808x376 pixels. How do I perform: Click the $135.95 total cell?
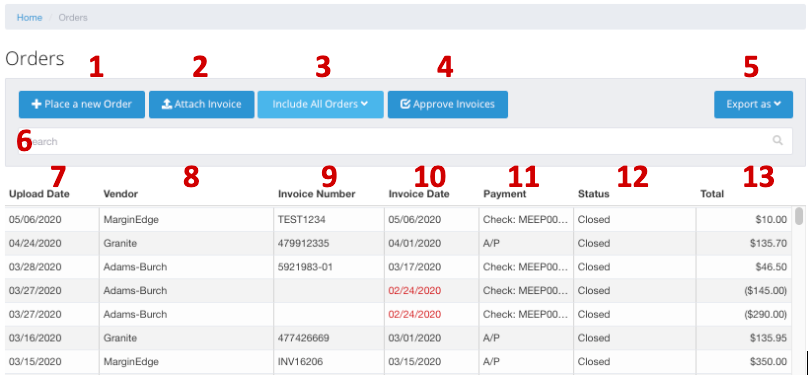[x=769, y=338]
